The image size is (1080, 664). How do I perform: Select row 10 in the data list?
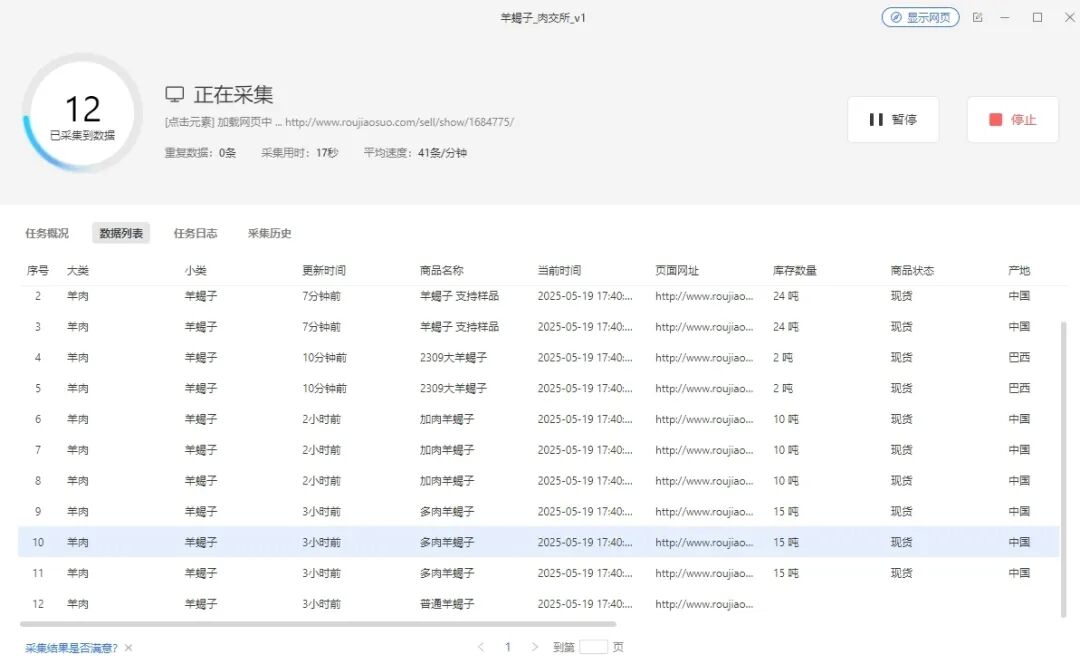(400, 542)
